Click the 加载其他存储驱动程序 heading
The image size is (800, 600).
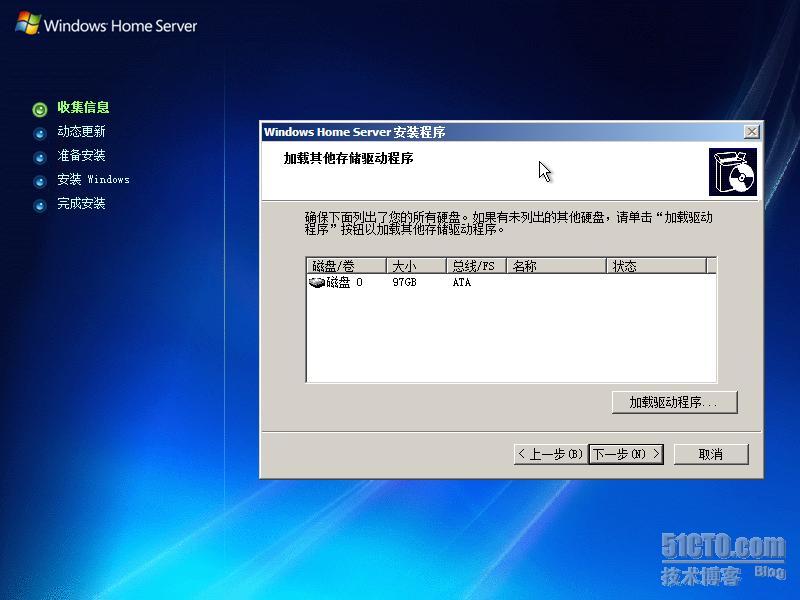click(x=348, y=158)
